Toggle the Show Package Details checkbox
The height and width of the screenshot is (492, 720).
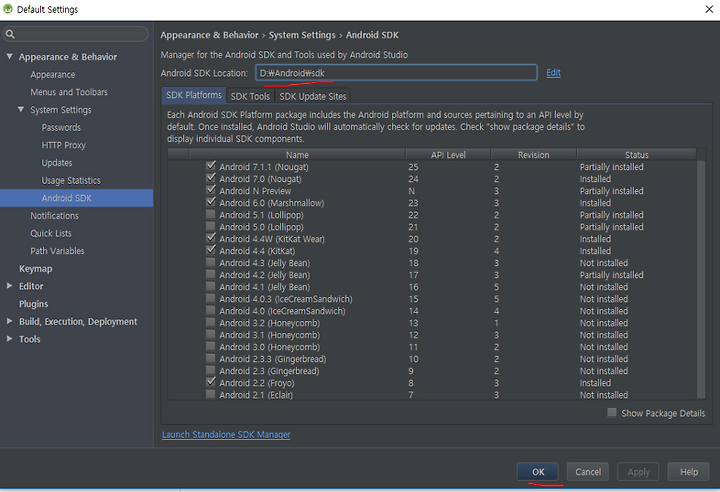tap(612, 413)
